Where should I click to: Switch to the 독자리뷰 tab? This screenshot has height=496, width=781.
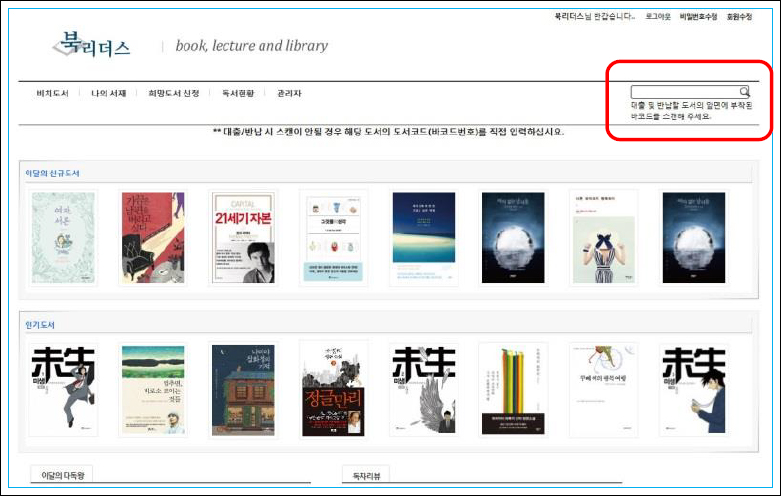point(366,476)
